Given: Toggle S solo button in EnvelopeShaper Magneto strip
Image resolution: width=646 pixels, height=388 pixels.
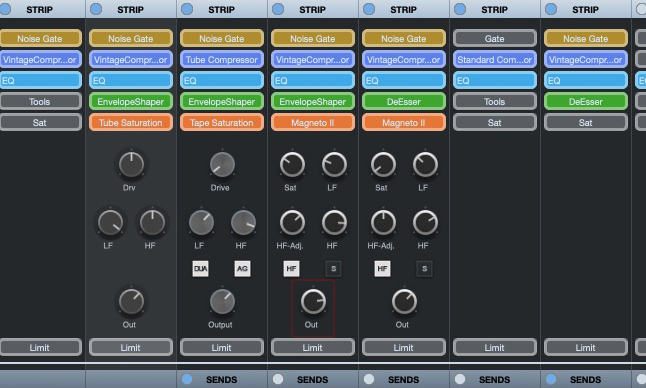Looking at the screenshot, I should [x=334, y=269].
